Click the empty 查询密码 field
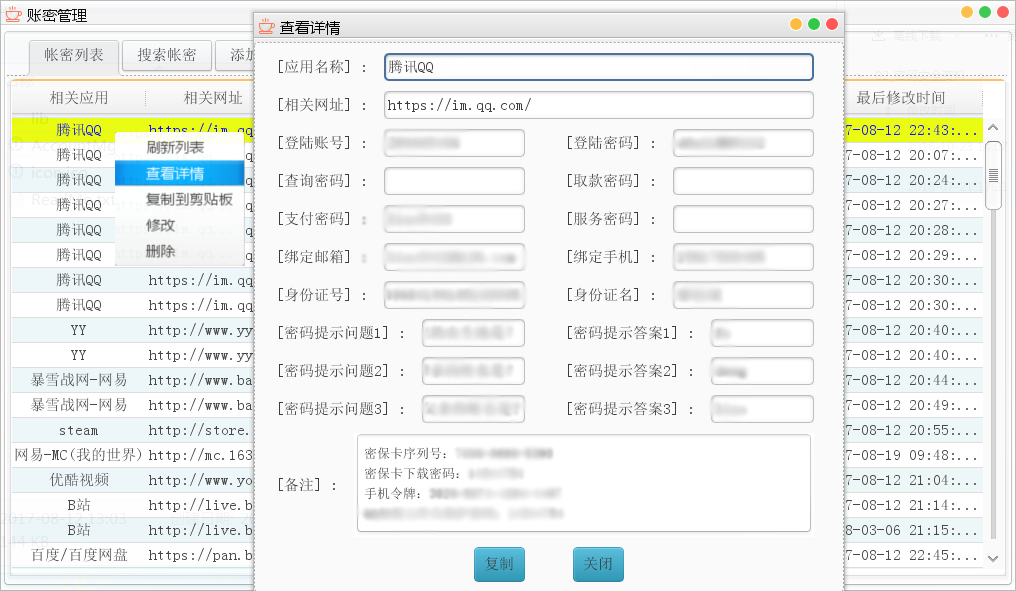The height and width of the screenshot is (591, 1016). (x=454, y=181)
